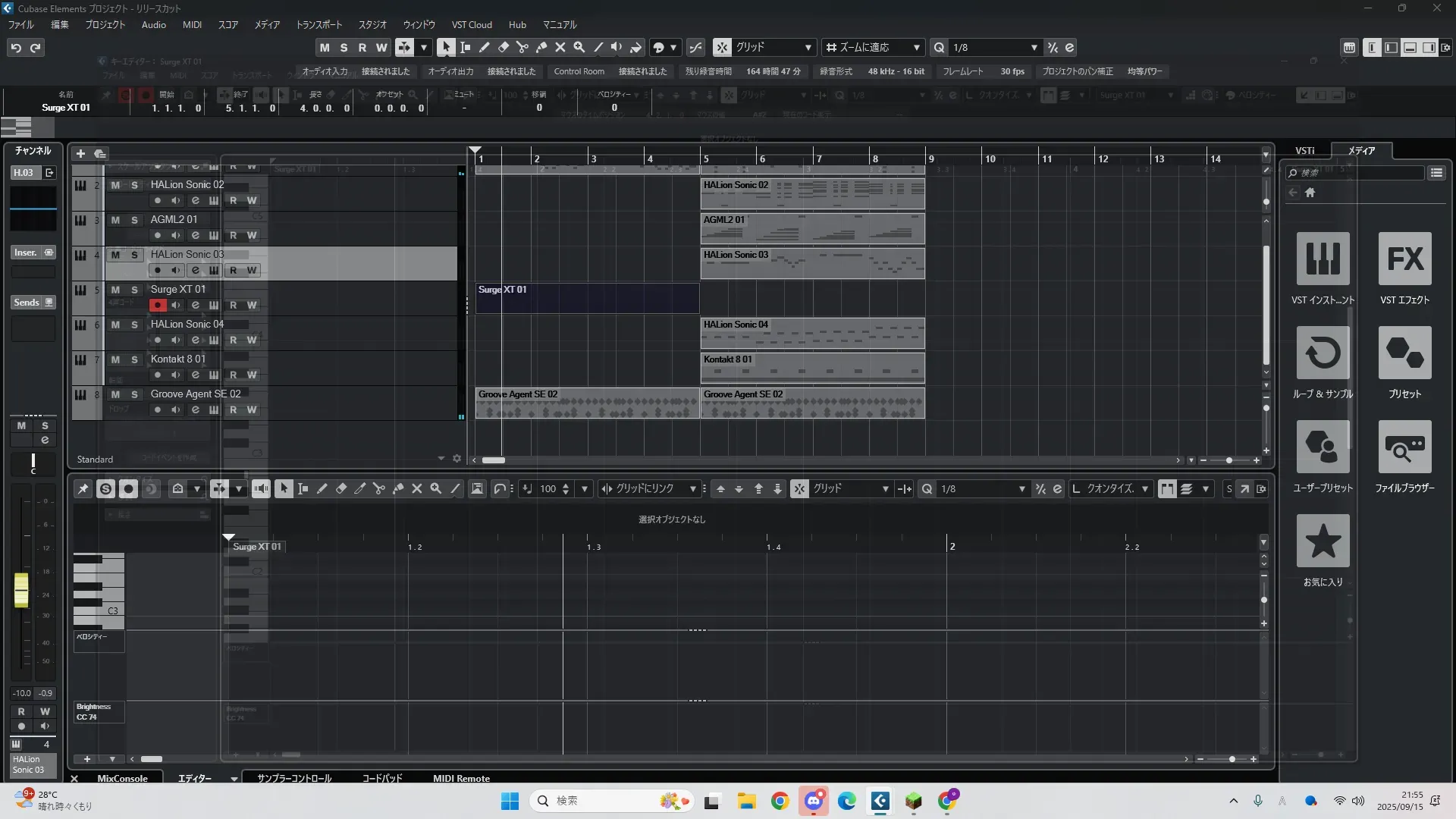
Task: Select the Scissors split tool in main toolbar
Action: coord(522,47)
